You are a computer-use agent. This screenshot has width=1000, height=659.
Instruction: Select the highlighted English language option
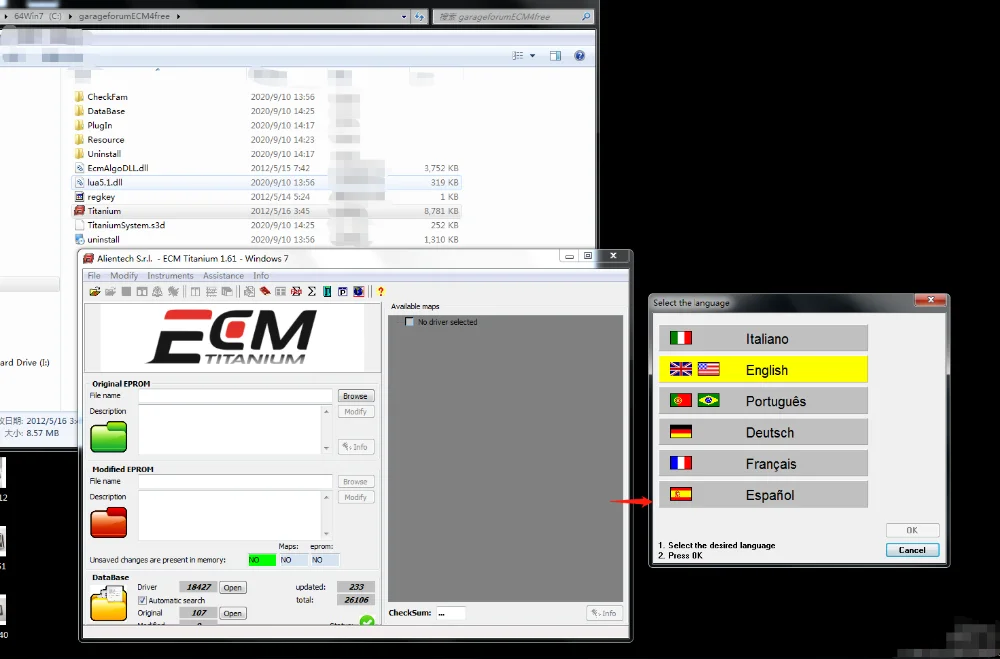[763, 369]
